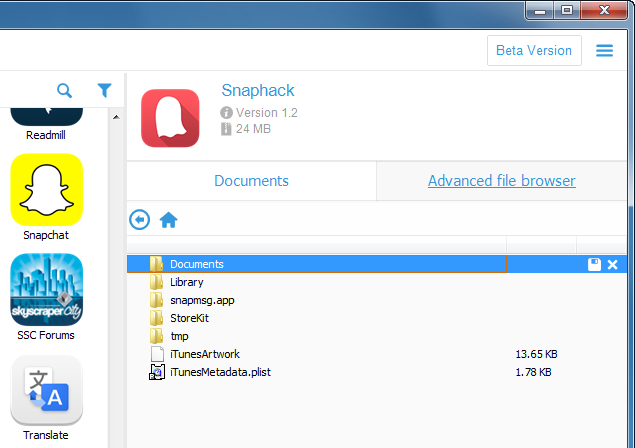This screenshot has height=448, width=635.
Task: Click the 24 MB size label
Action: (x=253, y=129)
